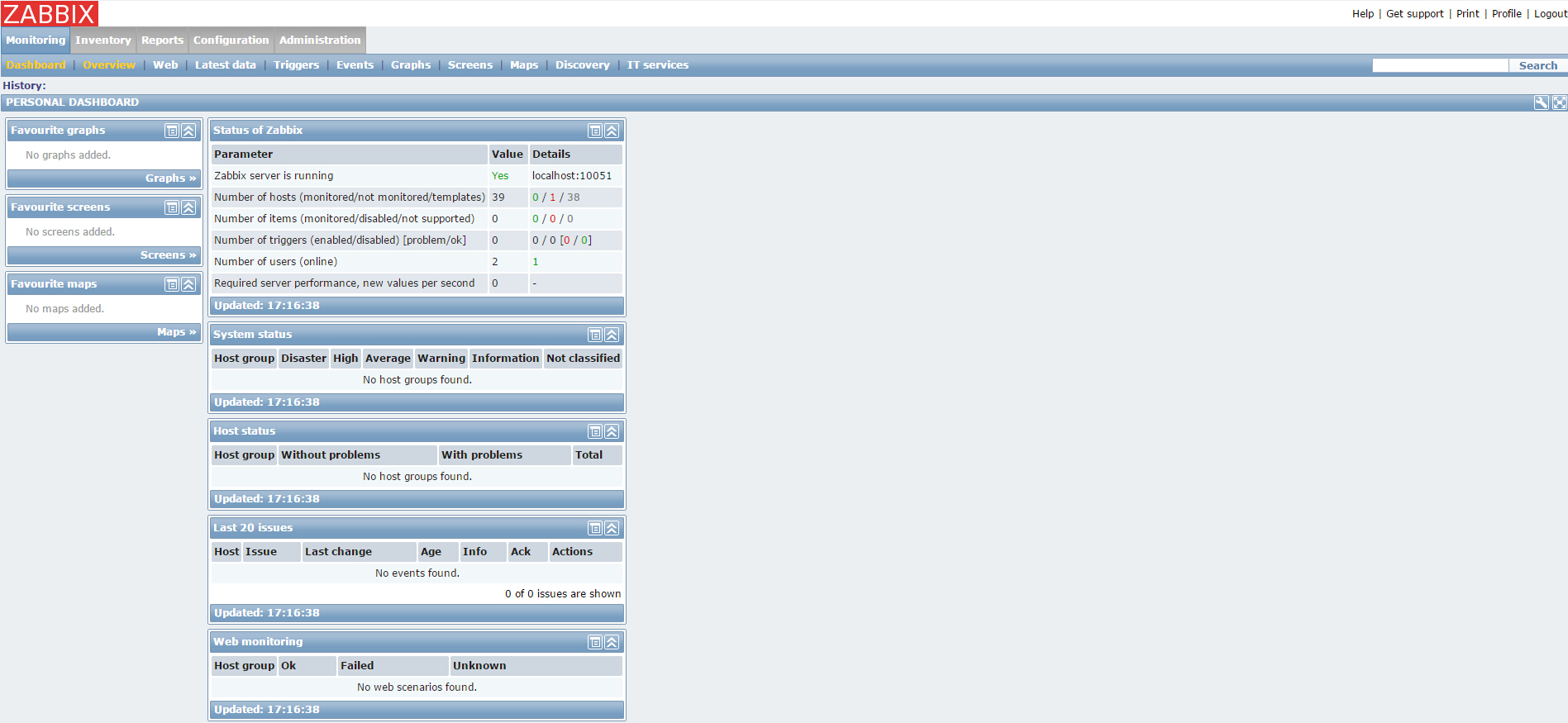Open Favourite maps widget menu icon
The image size is (1568, 723).
pyautogui.click(x=172, y=284)
